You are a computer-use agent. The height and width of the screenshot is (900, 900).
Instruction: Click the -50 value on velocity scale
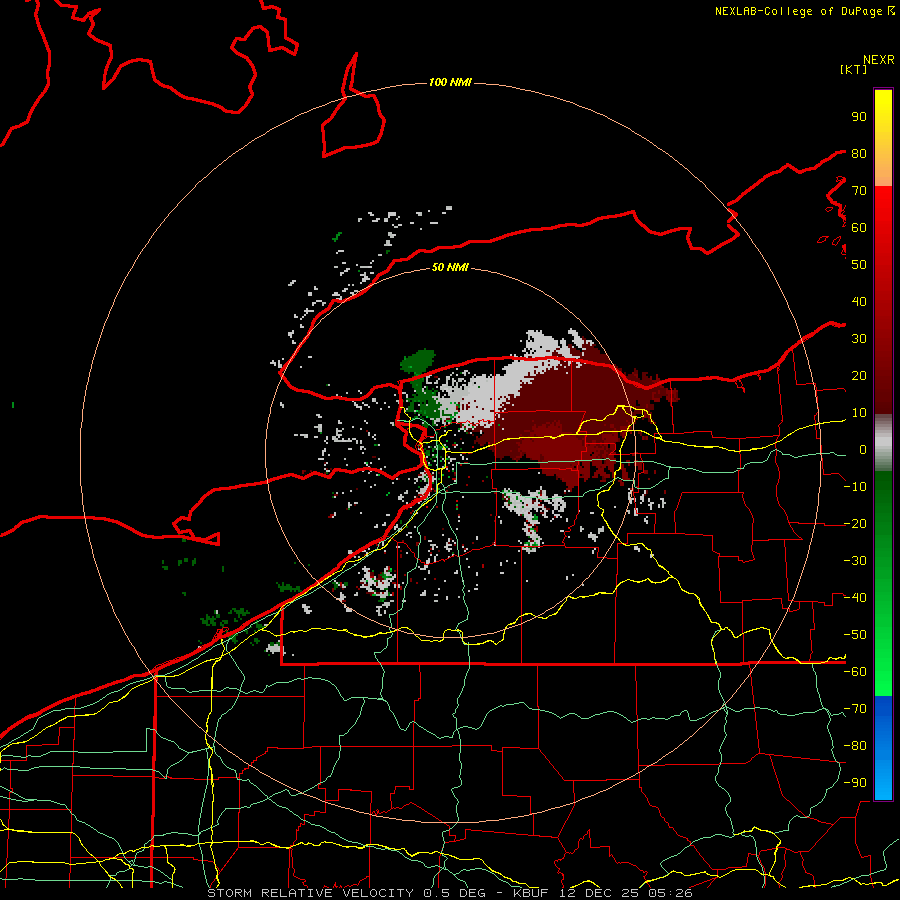[x=855, y=635]
